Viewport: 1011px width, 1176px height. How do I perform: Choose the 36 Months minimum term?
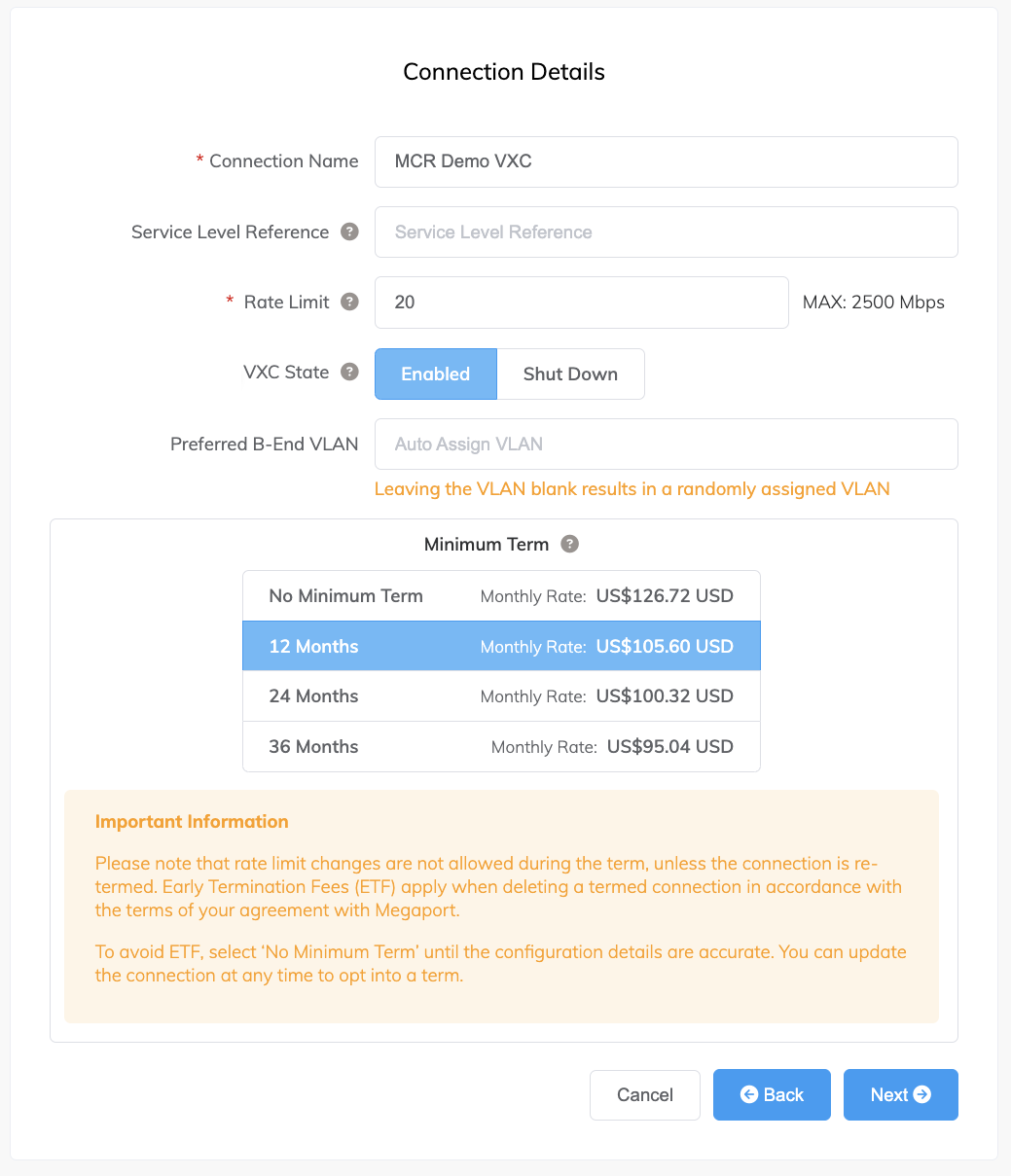(x=501, y=747)
